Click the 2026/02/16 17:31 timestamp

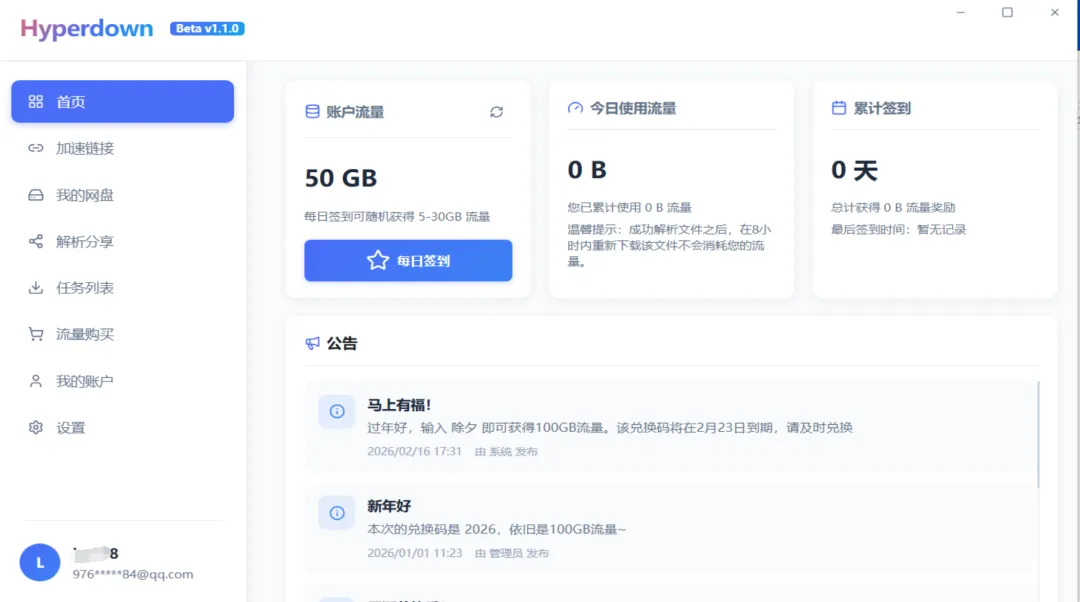coord(414,451)
